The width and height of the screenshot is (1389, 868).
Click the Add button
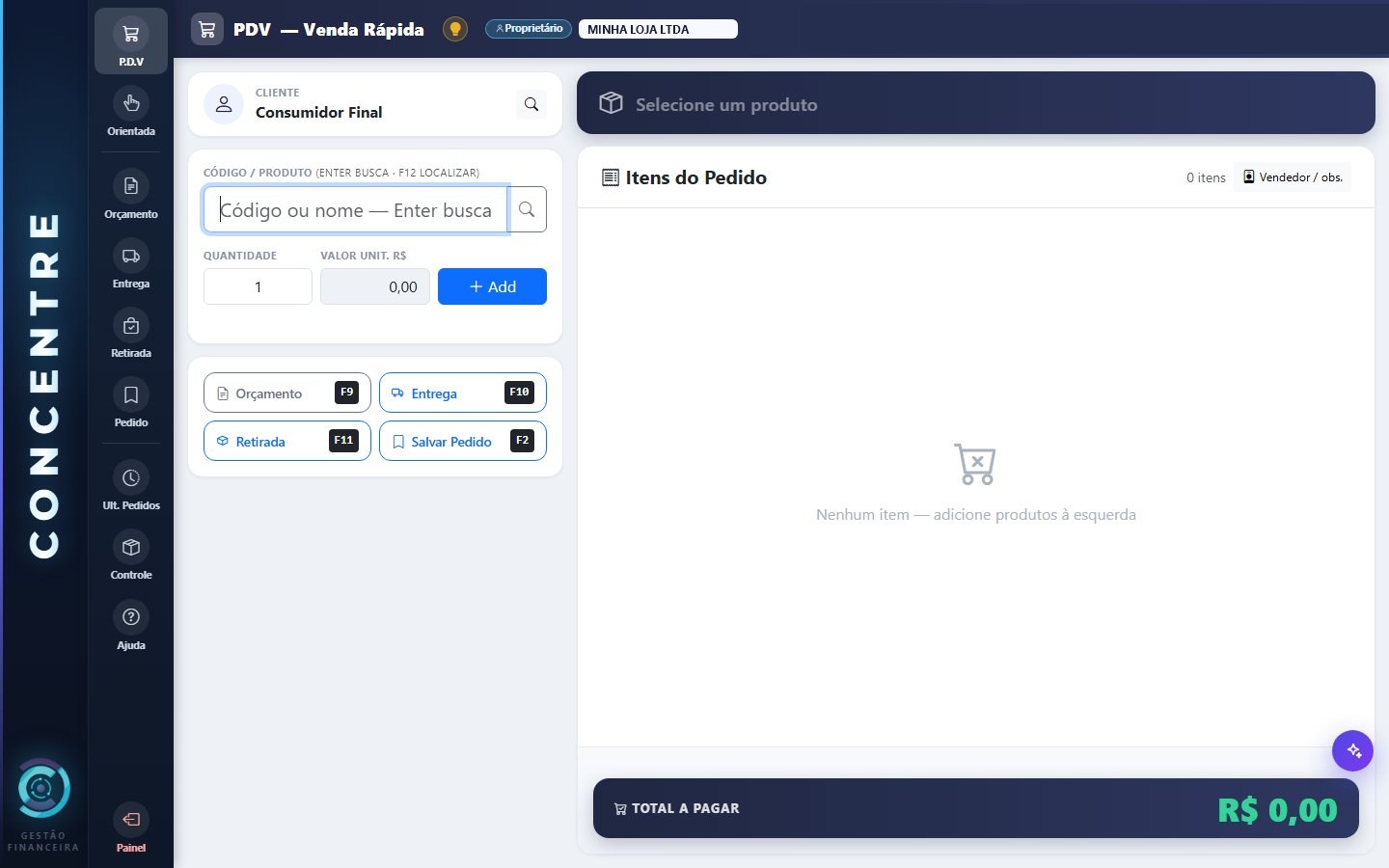click(x=492, y=286)
